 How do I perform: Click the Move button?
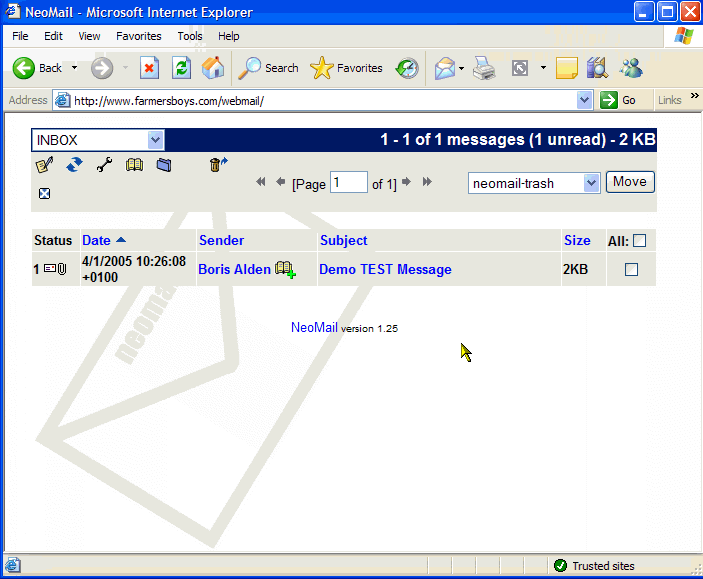(x=630, y=182)
